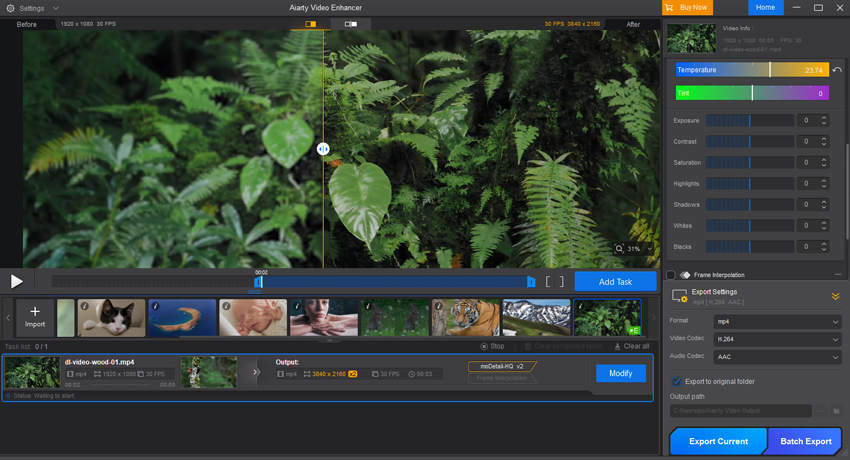Screen dimensions: 850x460
Task: Set the out-point with right bracket icon
Action: point(562,282)
